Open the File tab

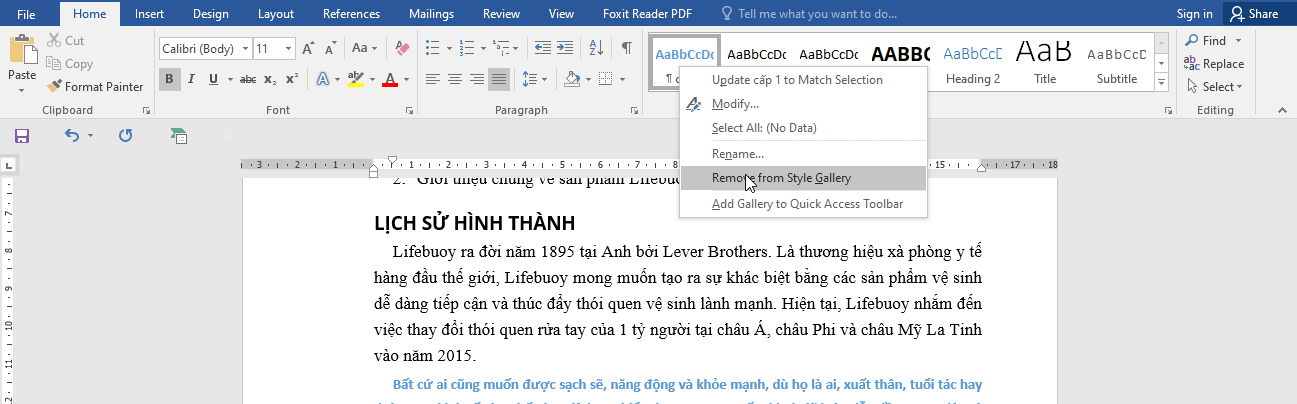coord(27,14)
